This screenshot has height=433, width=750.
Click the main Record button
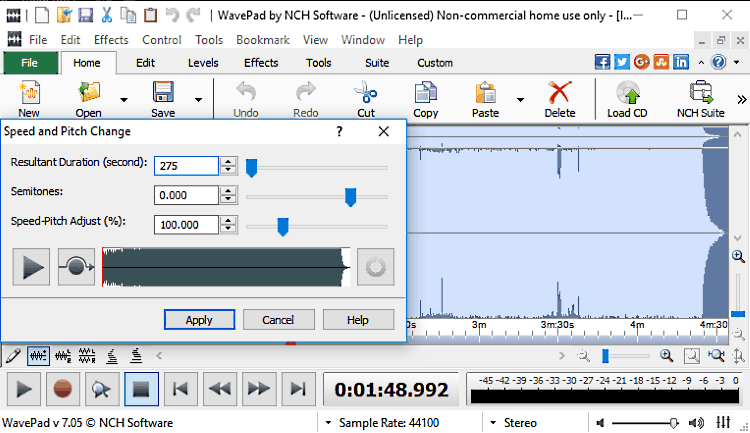click(x=63, y=389)
